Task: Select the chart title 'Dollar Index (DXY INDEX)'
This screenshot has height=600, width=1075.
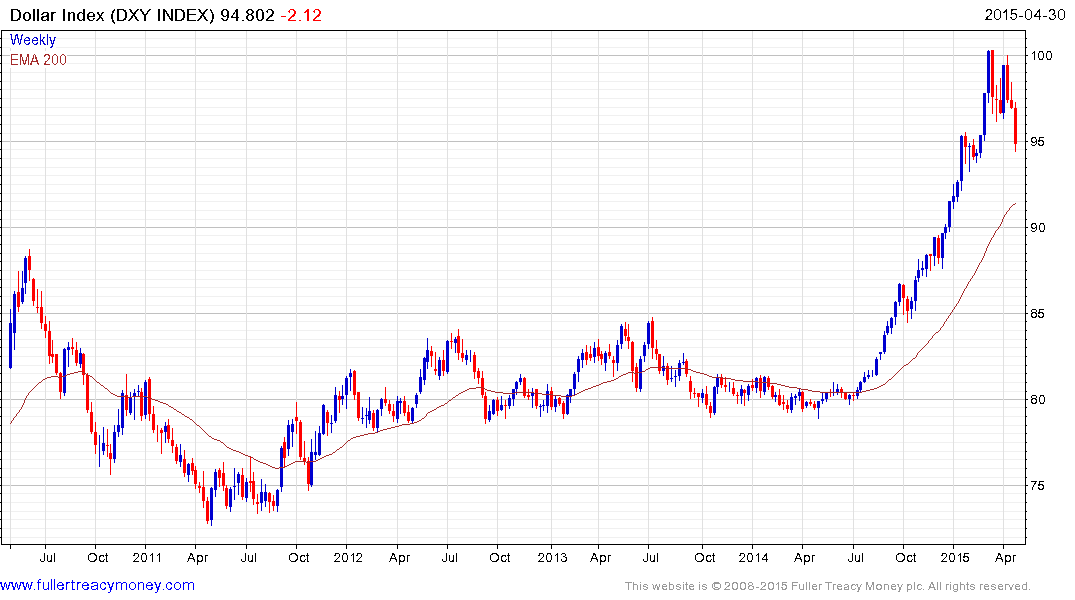Action: pos(112,15)
